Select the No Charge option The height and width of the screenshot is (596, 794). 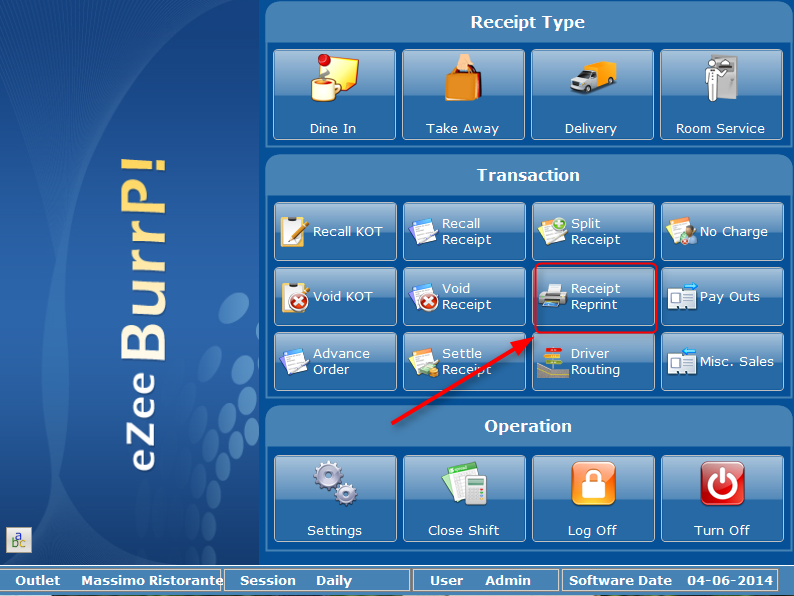(723, 231)
